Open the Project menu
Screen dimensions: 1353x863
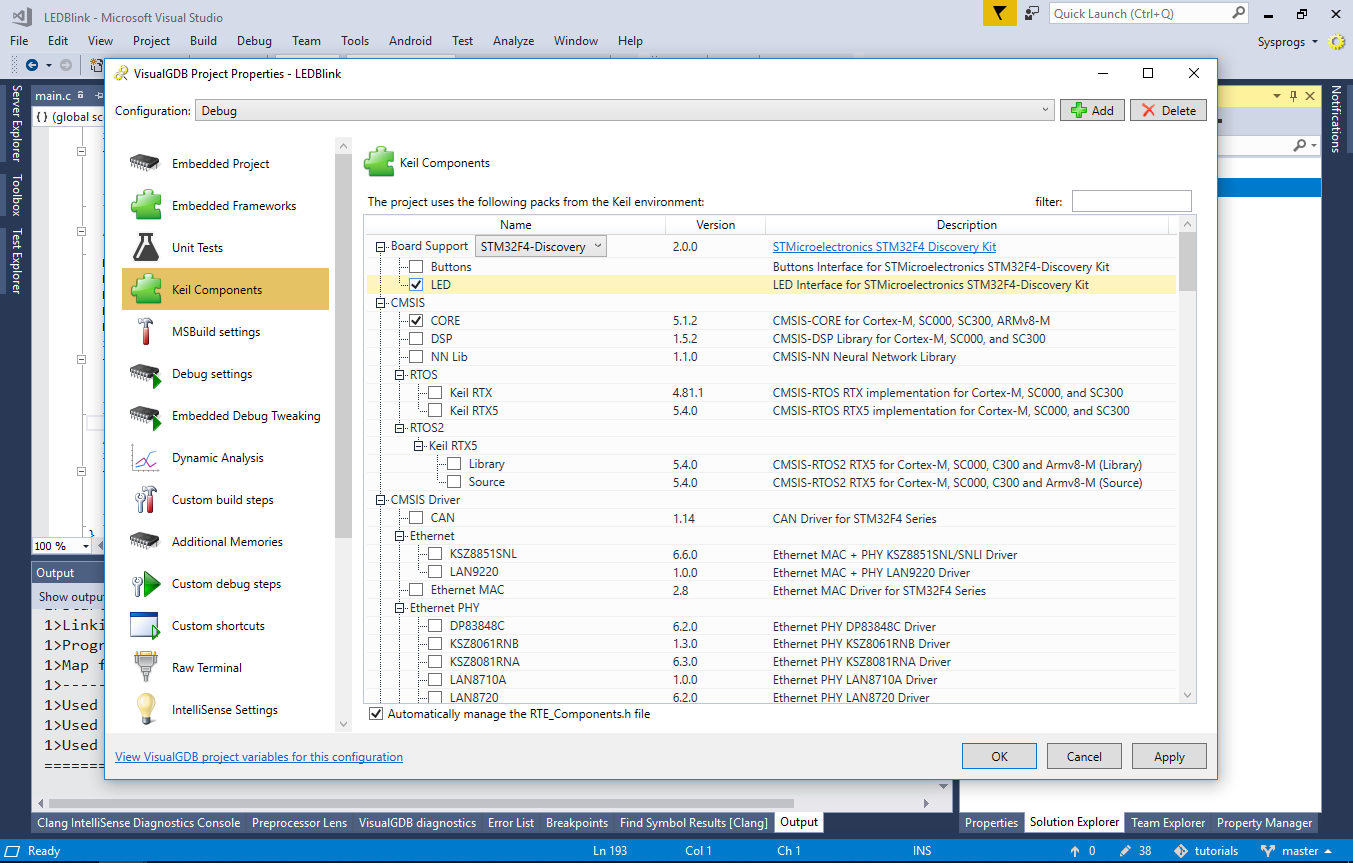[x=151, y=41]
